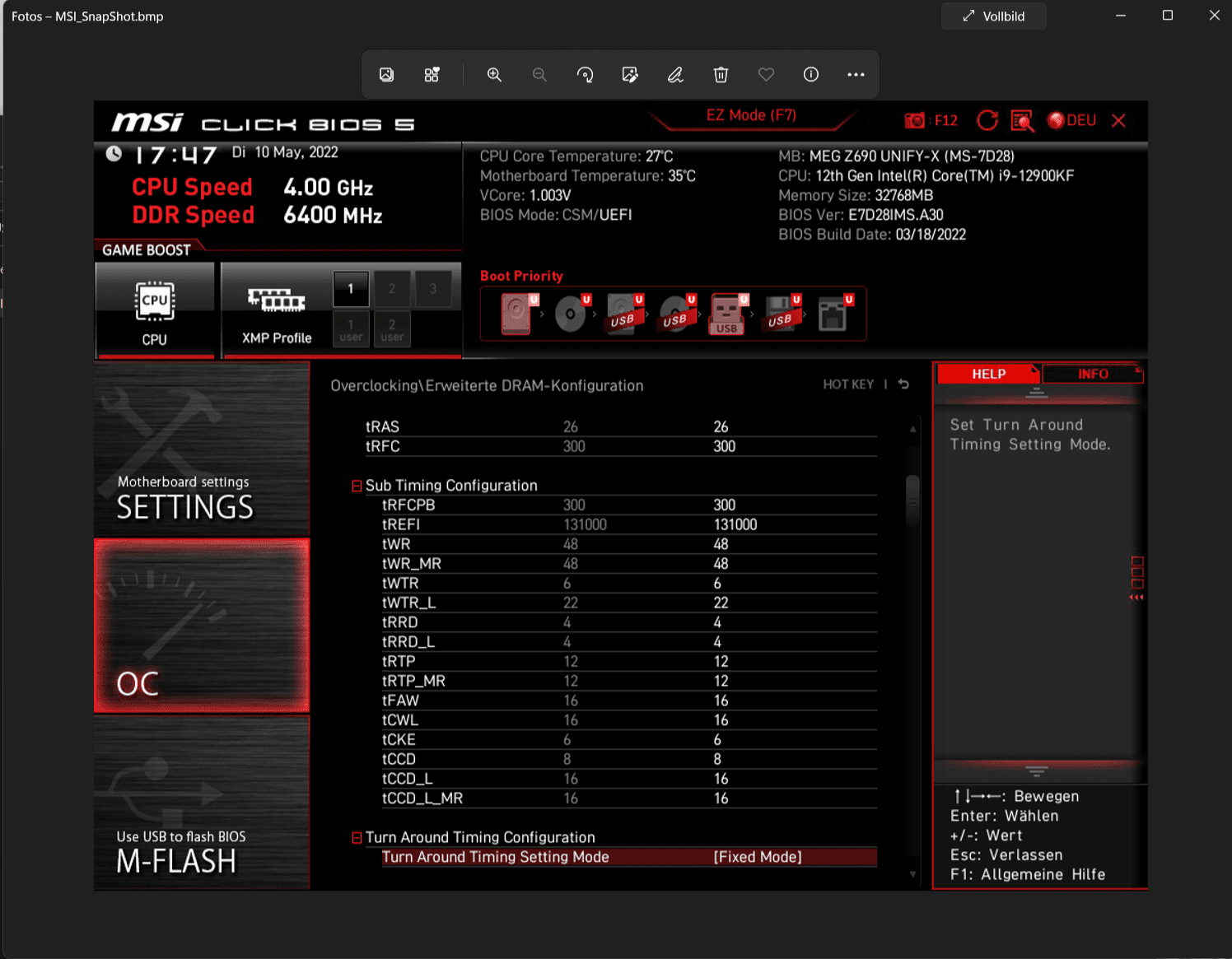Open the more options ellipsis menu

click(856, 75)
